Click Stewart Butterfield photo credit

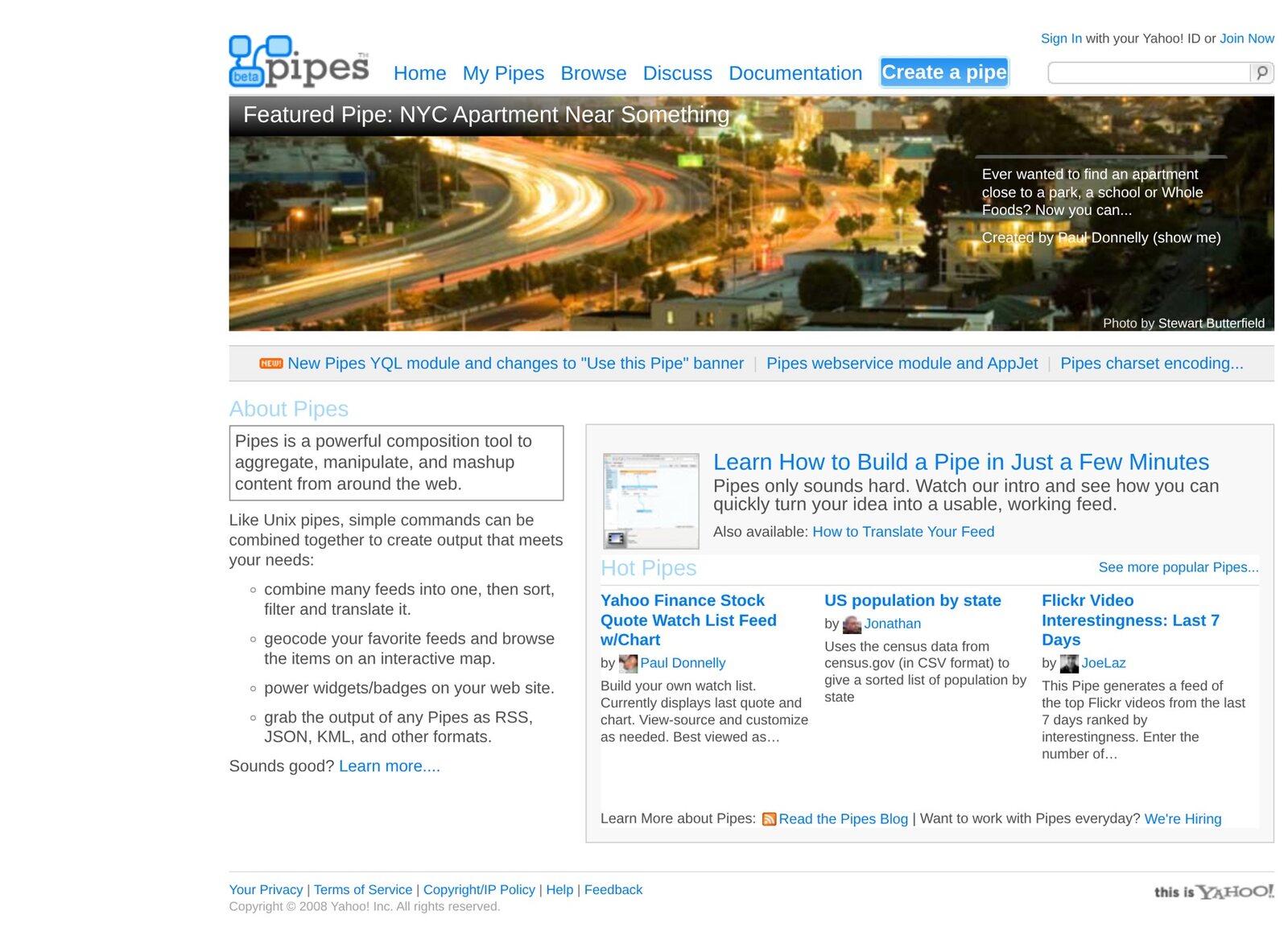1212,323
